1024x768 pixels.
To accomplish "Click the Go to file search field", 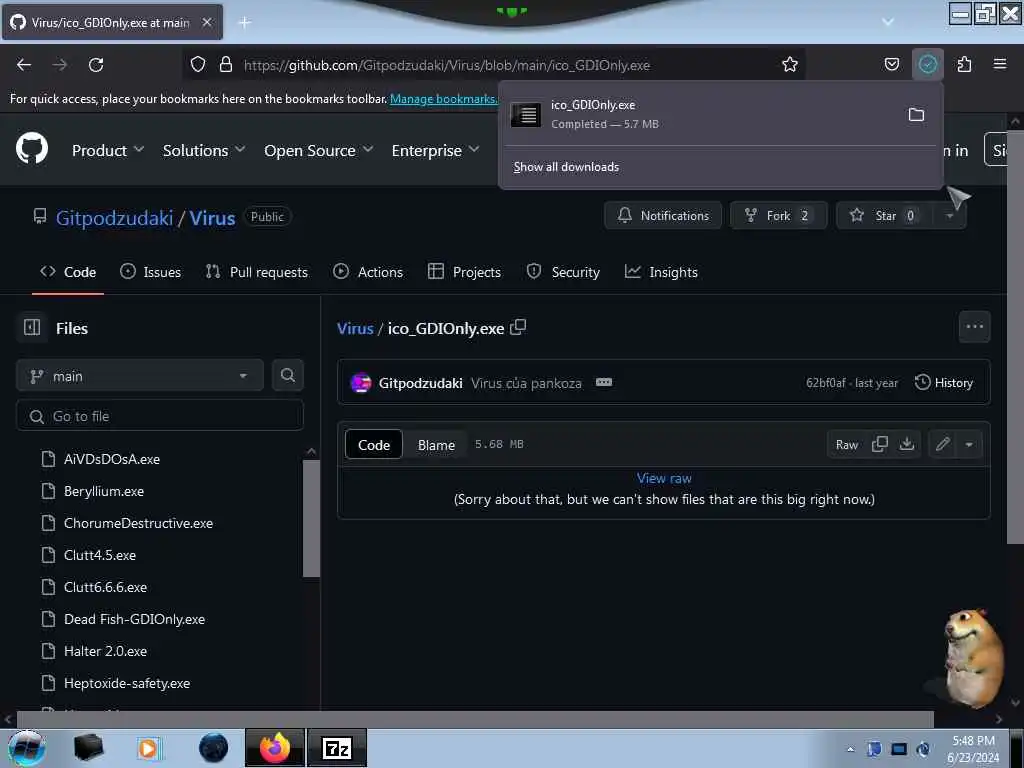I will point(160,416).
